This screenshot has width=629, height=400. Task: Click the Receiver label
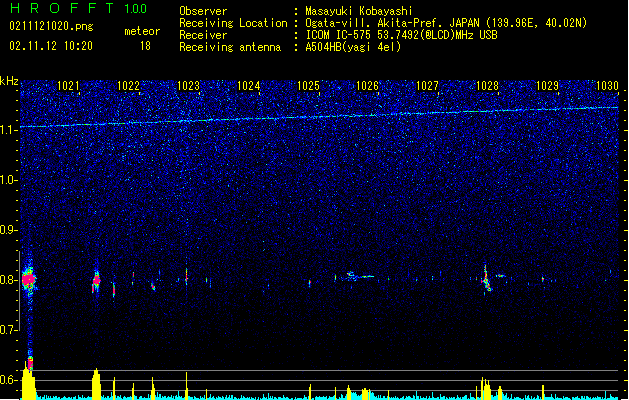point(203,35)
